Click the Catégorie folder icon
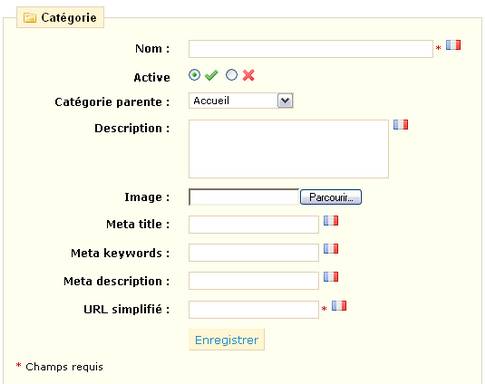 30,18
